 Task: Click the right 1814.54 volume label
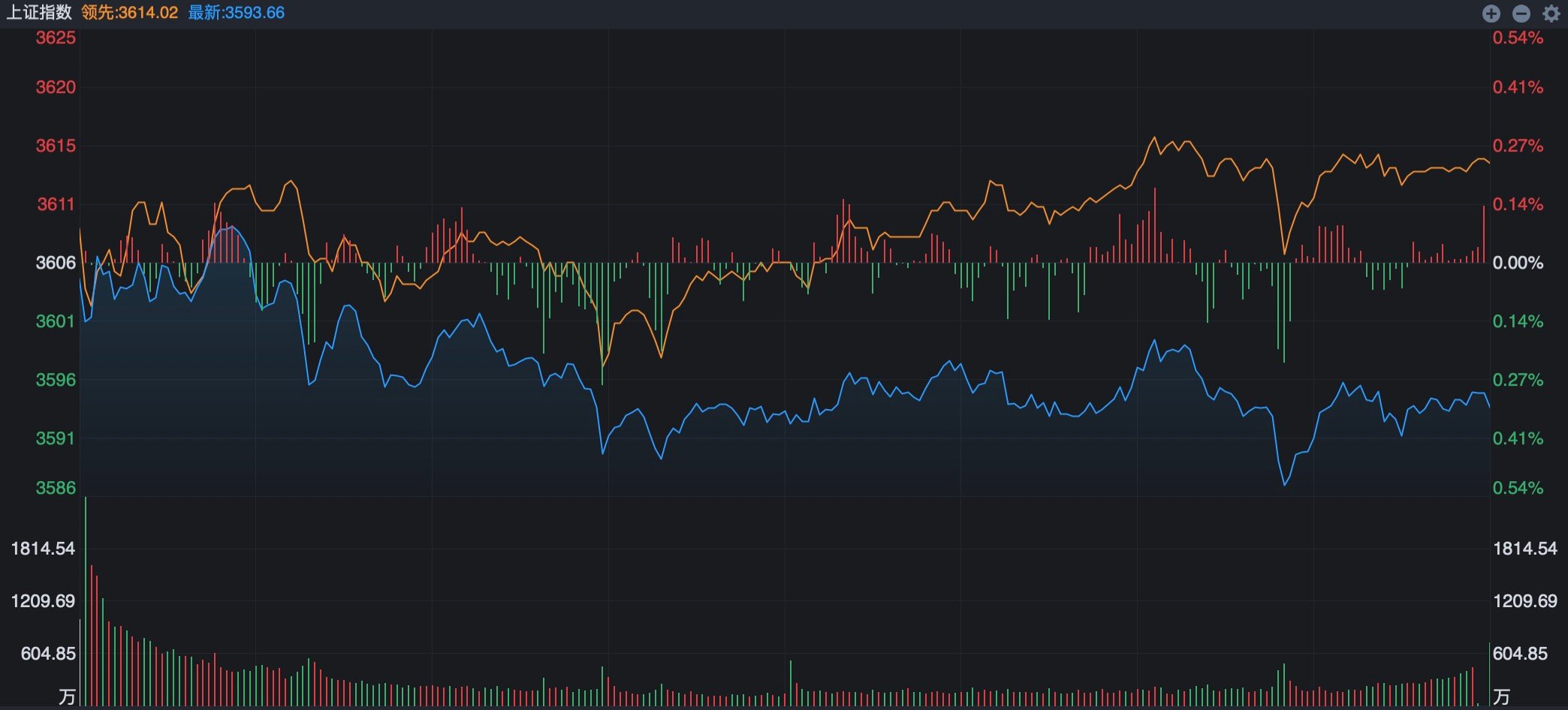1525,549
